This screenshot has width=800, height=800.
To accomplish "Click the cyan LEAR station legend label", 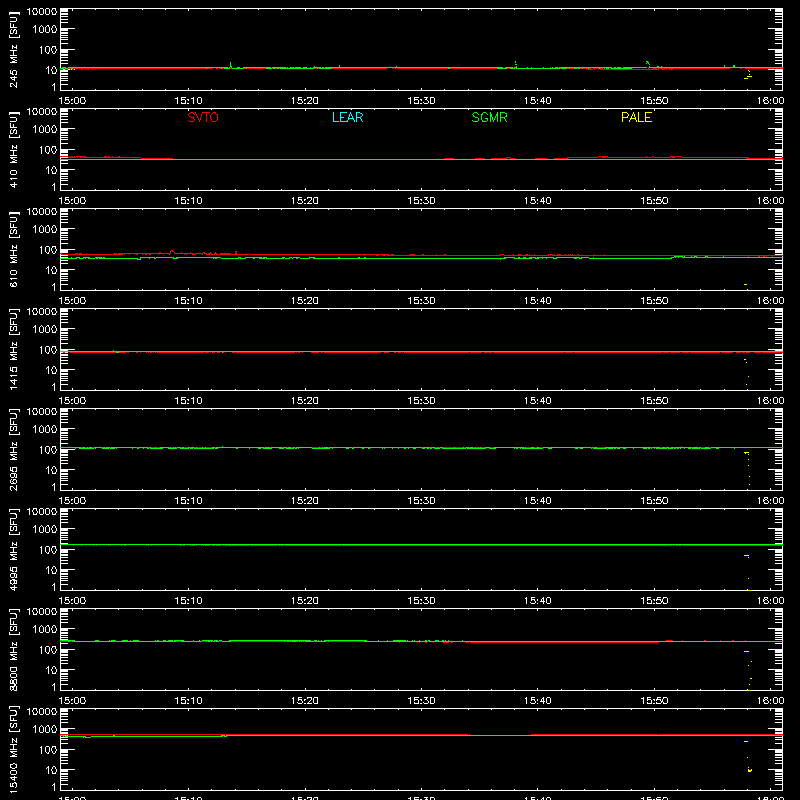I will [347, 117].
